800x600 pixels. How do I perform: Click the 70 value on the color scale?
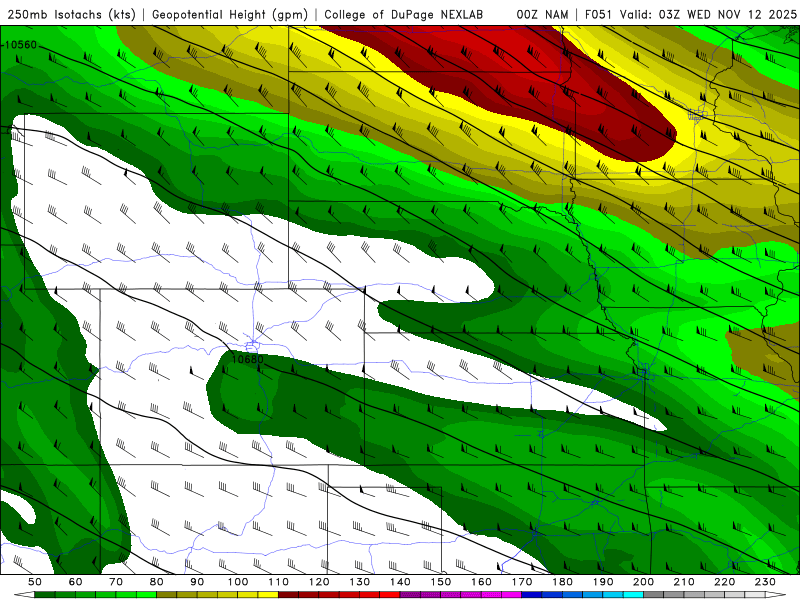(116, 582)
